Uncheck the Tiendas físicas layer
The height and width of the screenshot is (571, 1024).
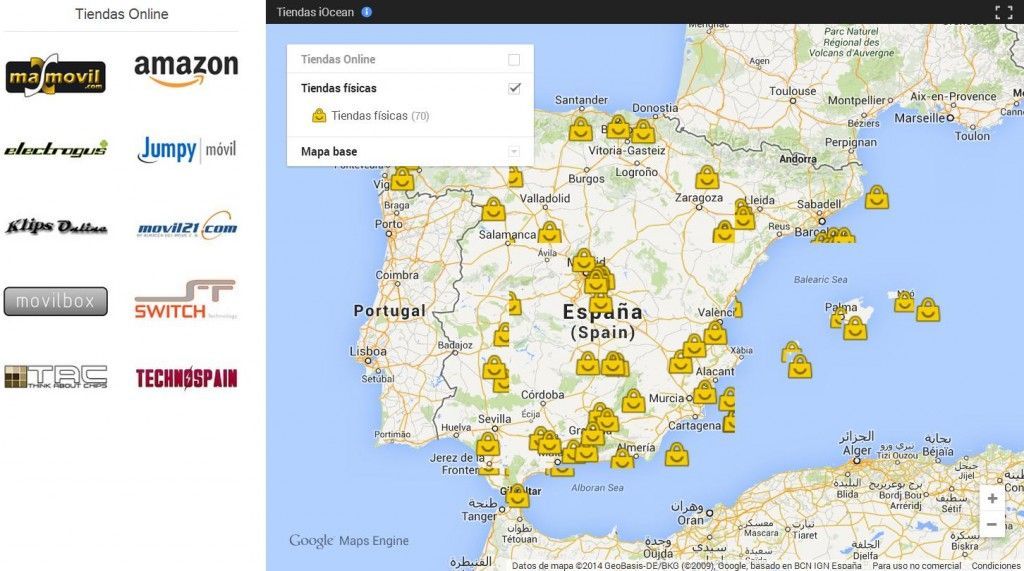tap(514, 88)
